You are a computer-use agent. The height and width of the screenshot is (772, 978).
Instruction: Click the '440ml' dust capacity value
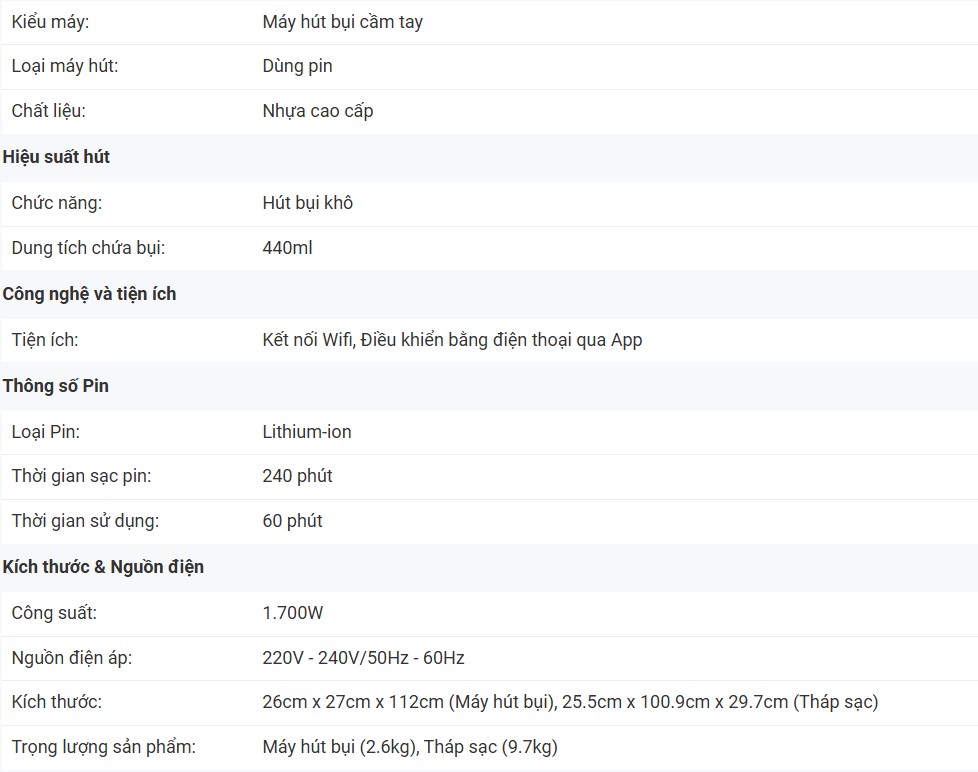point(287,247)
